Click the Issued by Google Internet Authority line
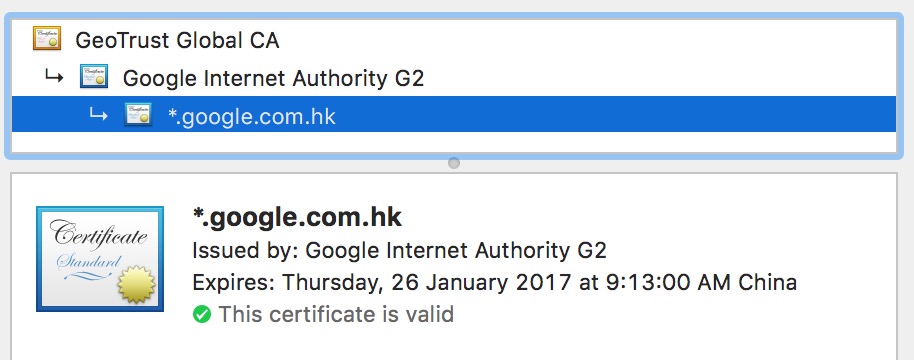The width and height of the screenshot is (914, 360). [399, 250]
